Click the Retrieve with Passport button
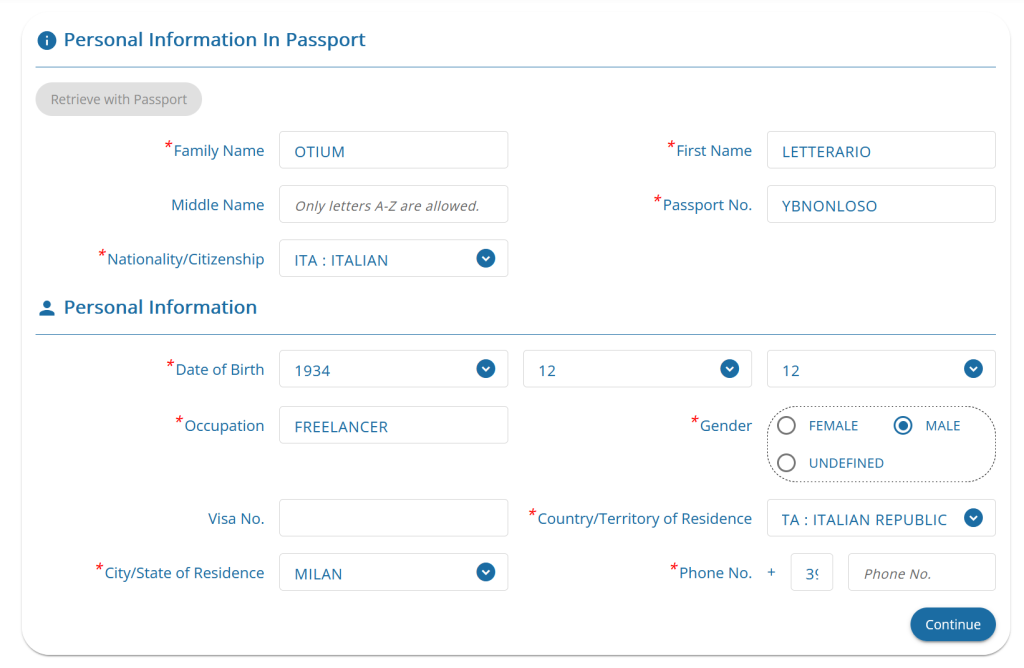Image resolution: width=1024 pixels, height=668 pixels. pyautogui.click(x=119, y=99)
